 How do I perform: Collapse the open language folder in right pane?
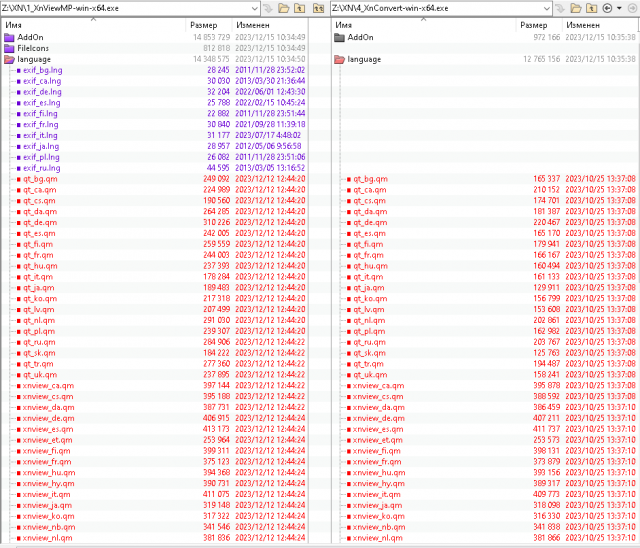pos(340,60)
